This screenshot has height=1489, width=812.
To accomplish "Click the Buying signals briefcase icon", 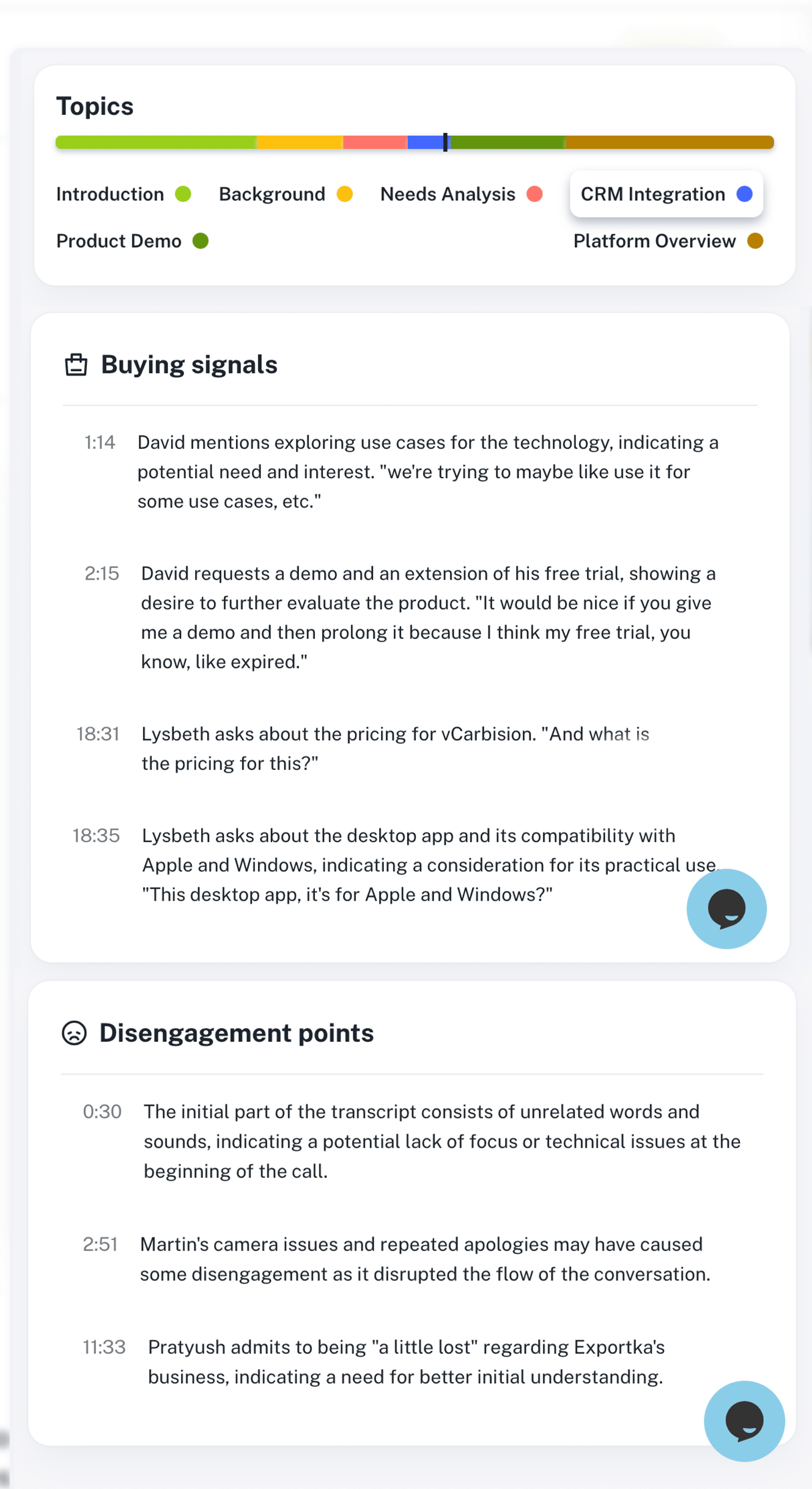I will pyautogui.click(x=76, y=364).
